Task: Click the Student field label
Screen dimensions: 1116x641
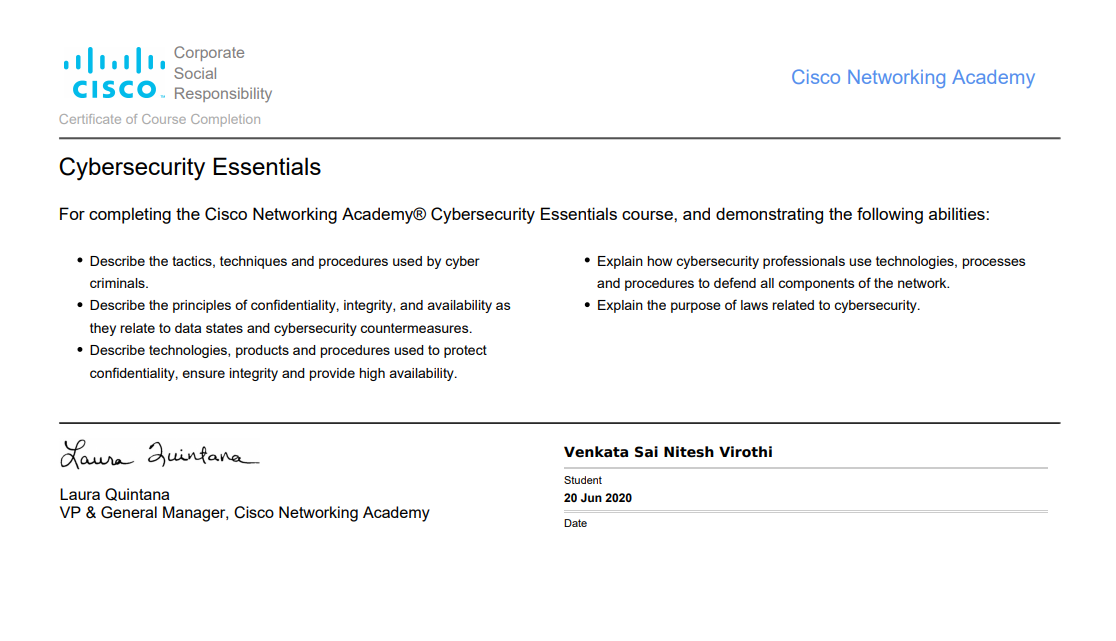Action: coord(583,480)
